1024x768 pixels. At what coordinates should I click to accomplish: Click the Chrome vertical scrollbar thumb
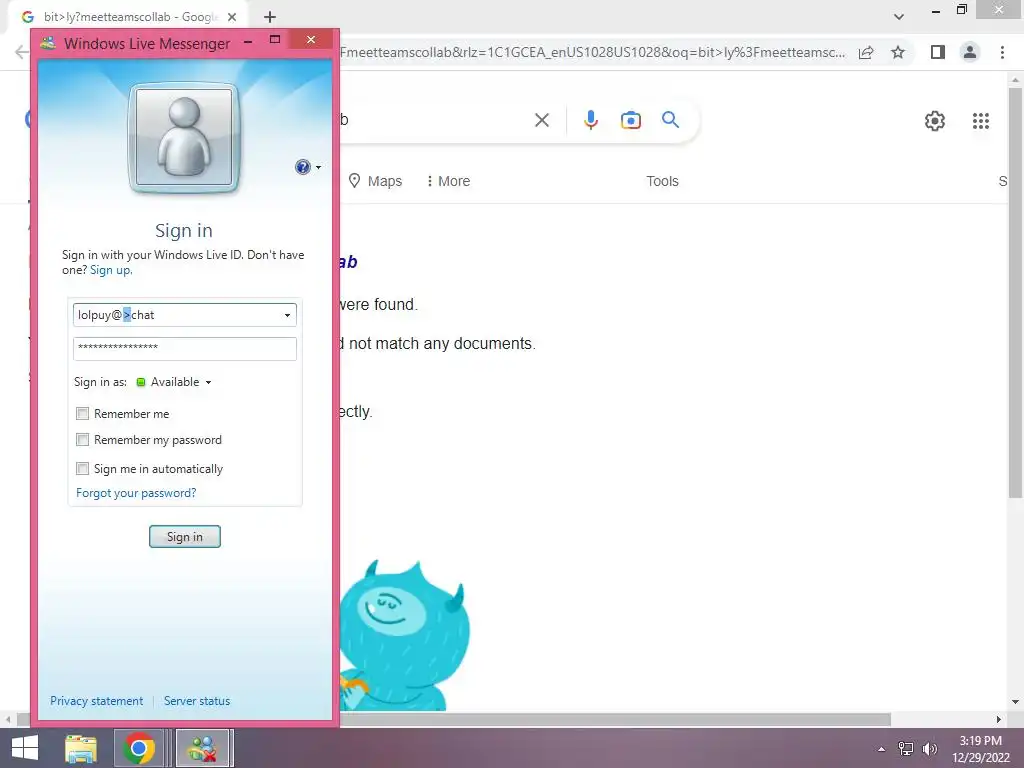tap(1015, 293)
